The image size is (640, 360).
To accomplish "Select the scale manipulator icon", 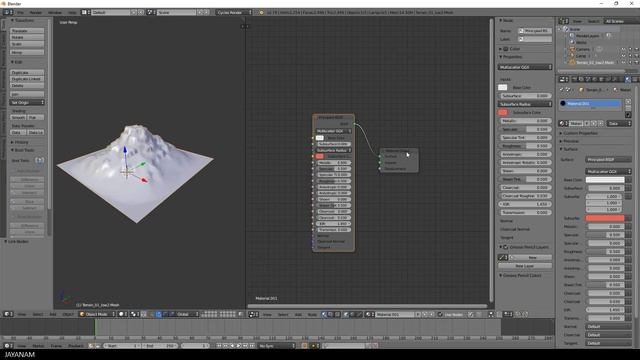I will pyautogui.click(x=171, y=314).
